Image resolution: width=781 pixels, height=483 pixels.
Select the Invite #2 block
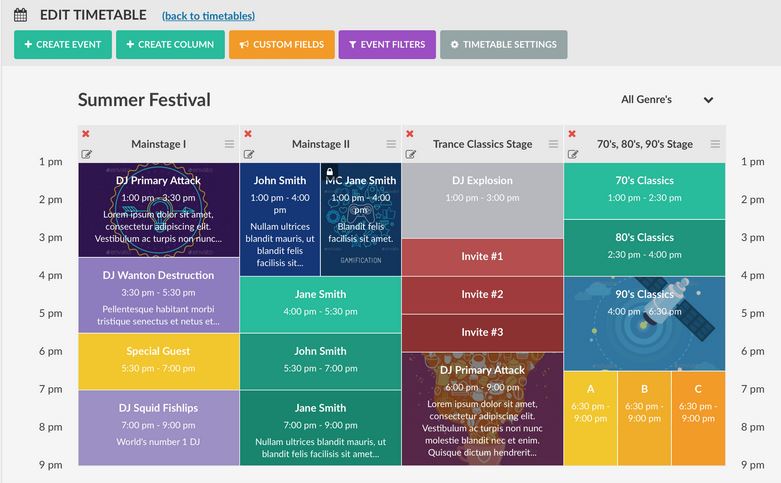click(482, 295)
